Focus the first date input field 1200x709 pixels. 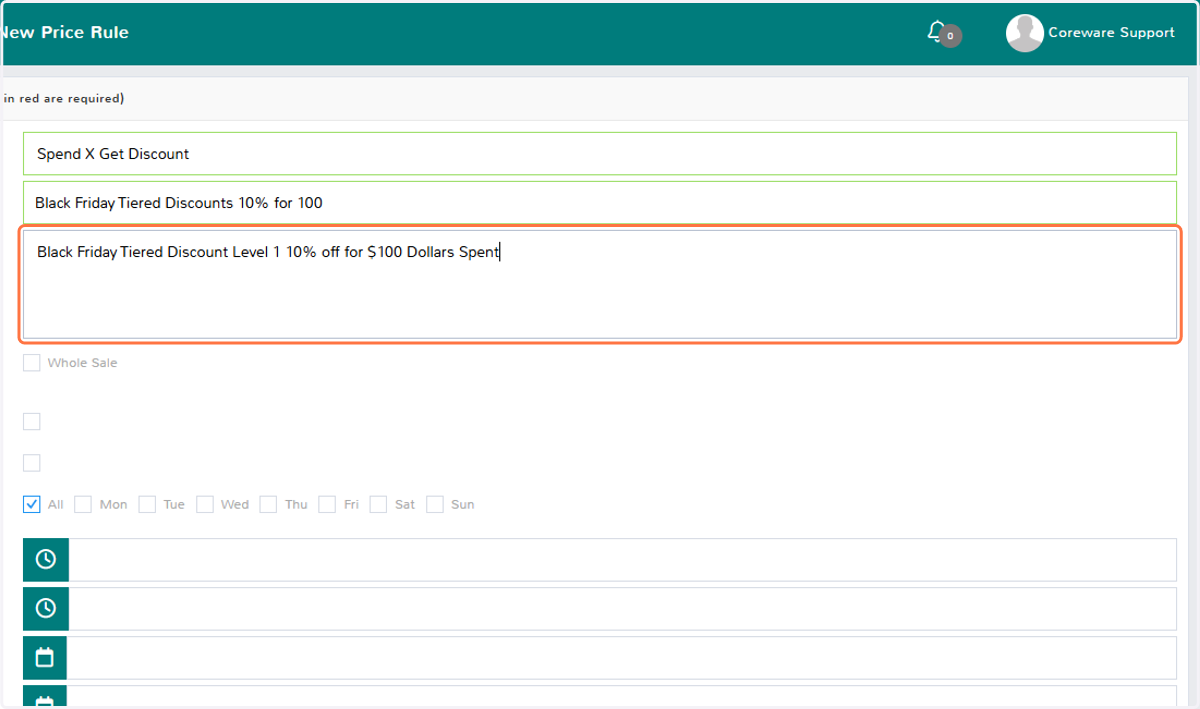622,657
